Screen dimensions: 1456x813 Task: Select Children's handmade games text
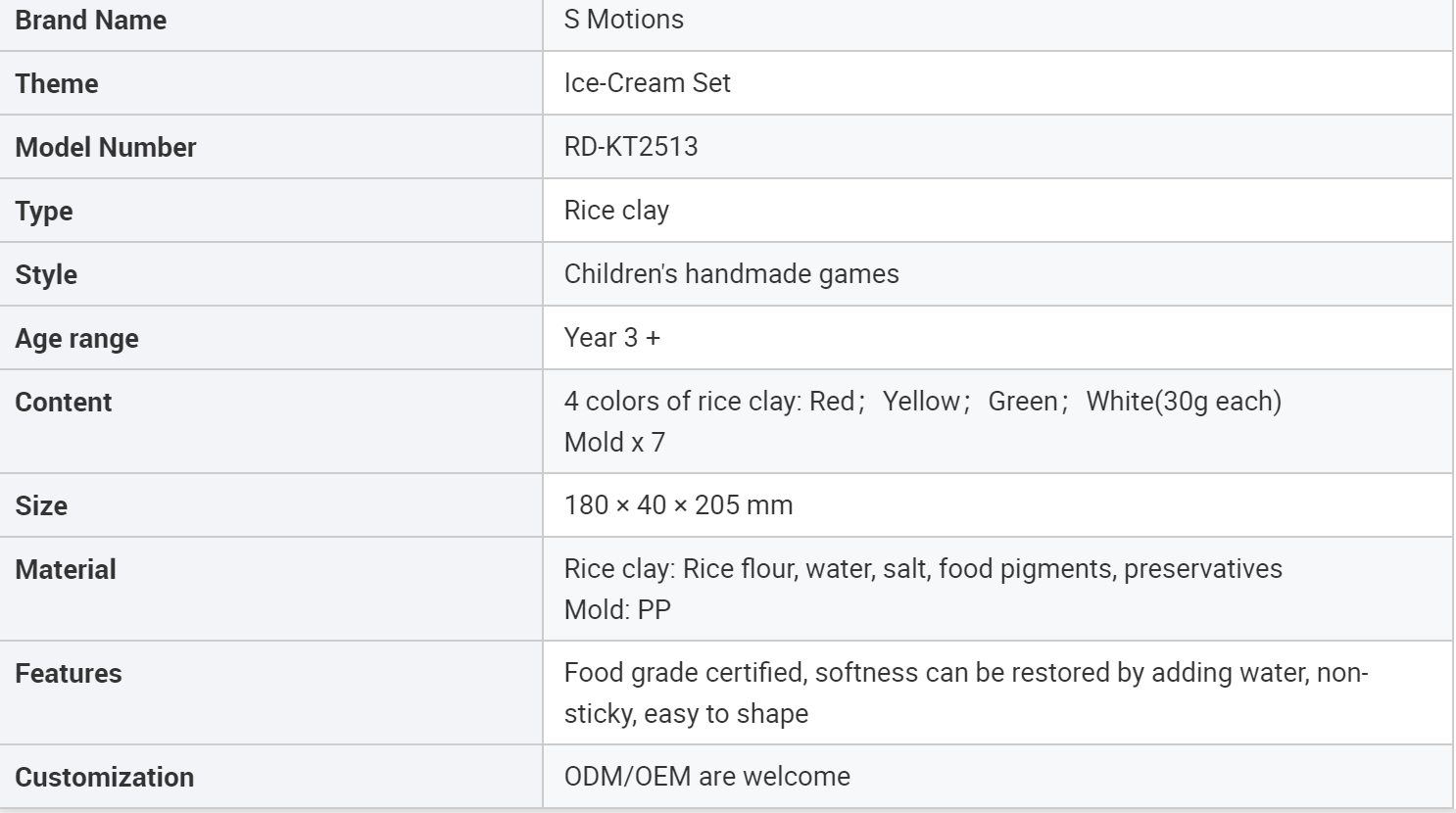coord(731,274)
